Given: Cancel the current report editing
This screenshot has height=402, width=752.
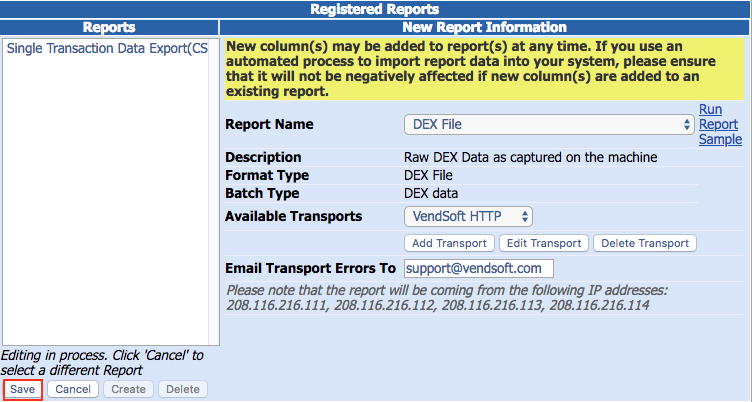Looking at the screenshot, I should pos(73,389).
